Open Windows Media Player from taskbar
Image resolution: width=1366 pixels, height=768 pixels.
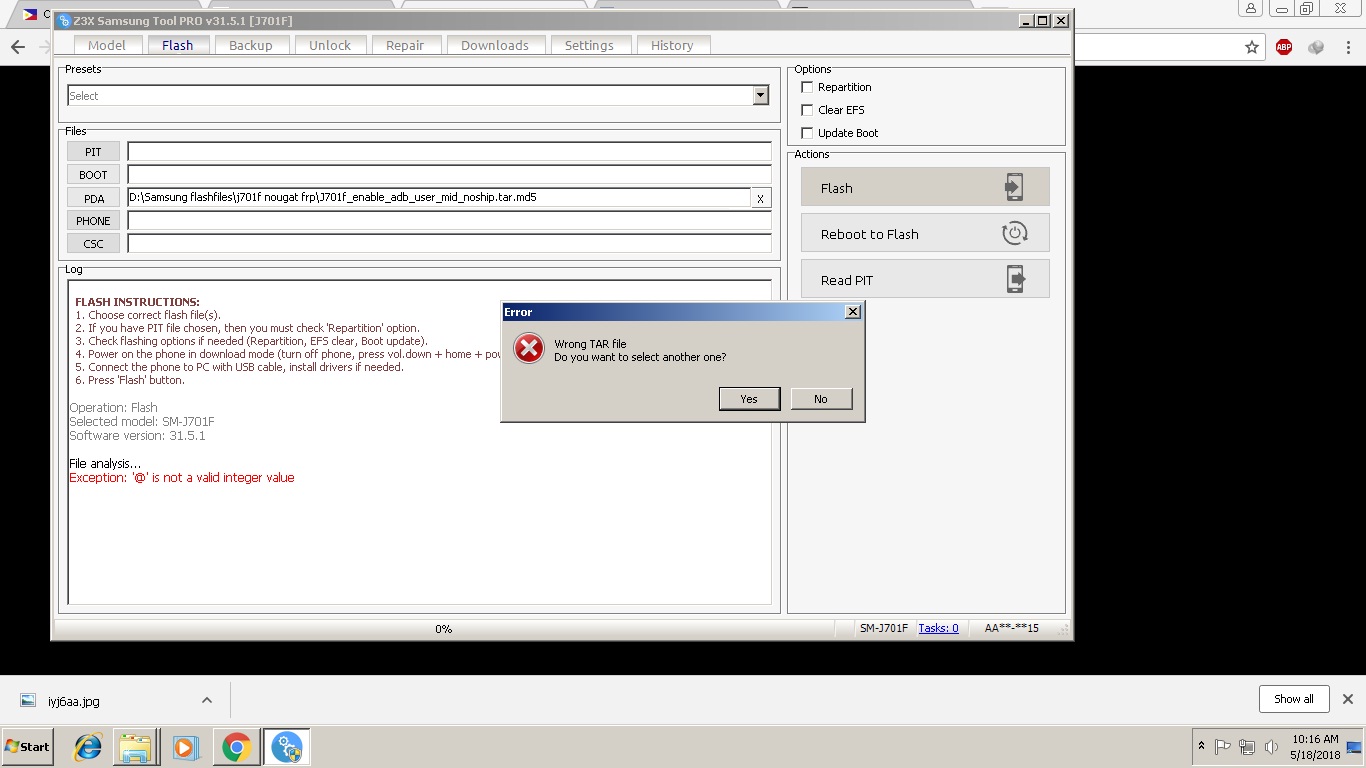click(x=184, y=747)
